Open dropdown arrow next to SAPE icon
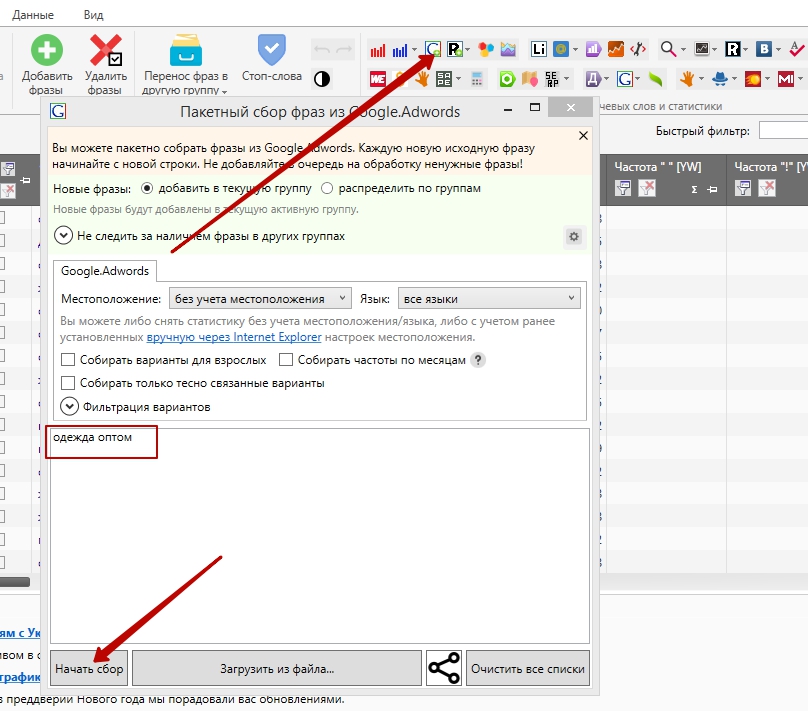The image size is (808, 711). [459, 79]
